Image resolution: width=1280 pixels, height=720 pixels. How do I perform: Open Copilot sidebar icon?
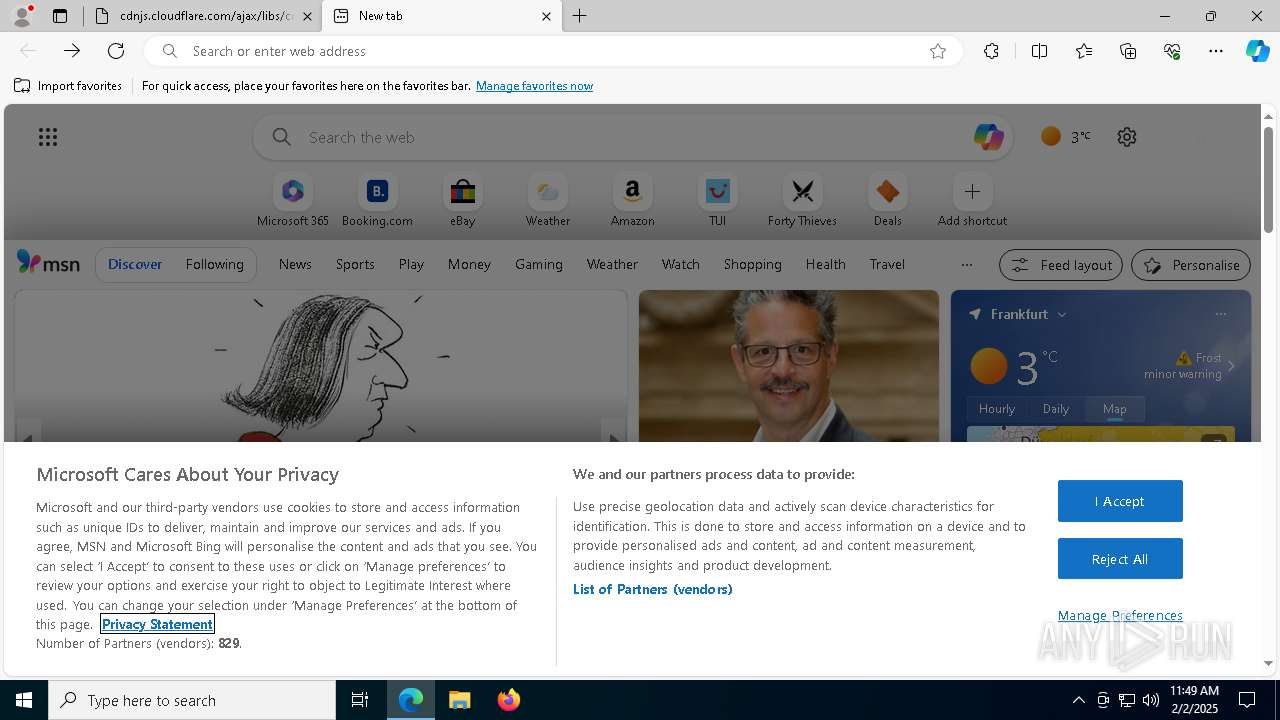1257,51
